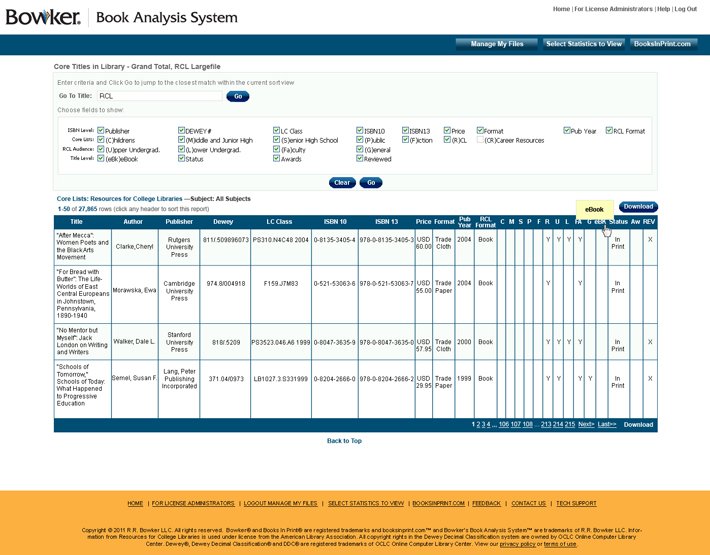Open CONTACT US footer link
Viewport: 710px width, 555px height.
click(x=528, y=503)
